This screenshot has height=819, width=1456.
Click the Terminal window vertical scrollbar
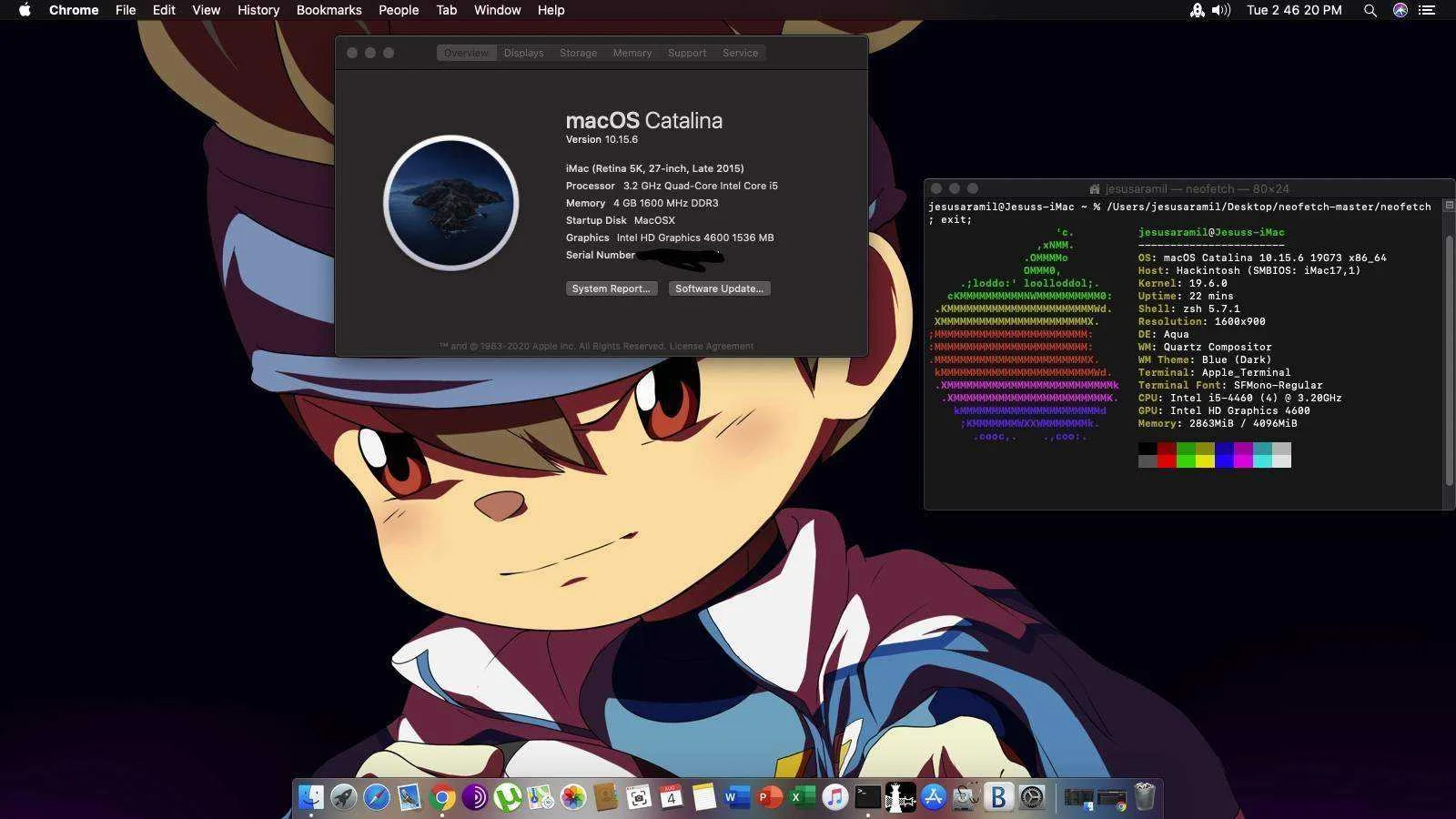click(1449, 359)
